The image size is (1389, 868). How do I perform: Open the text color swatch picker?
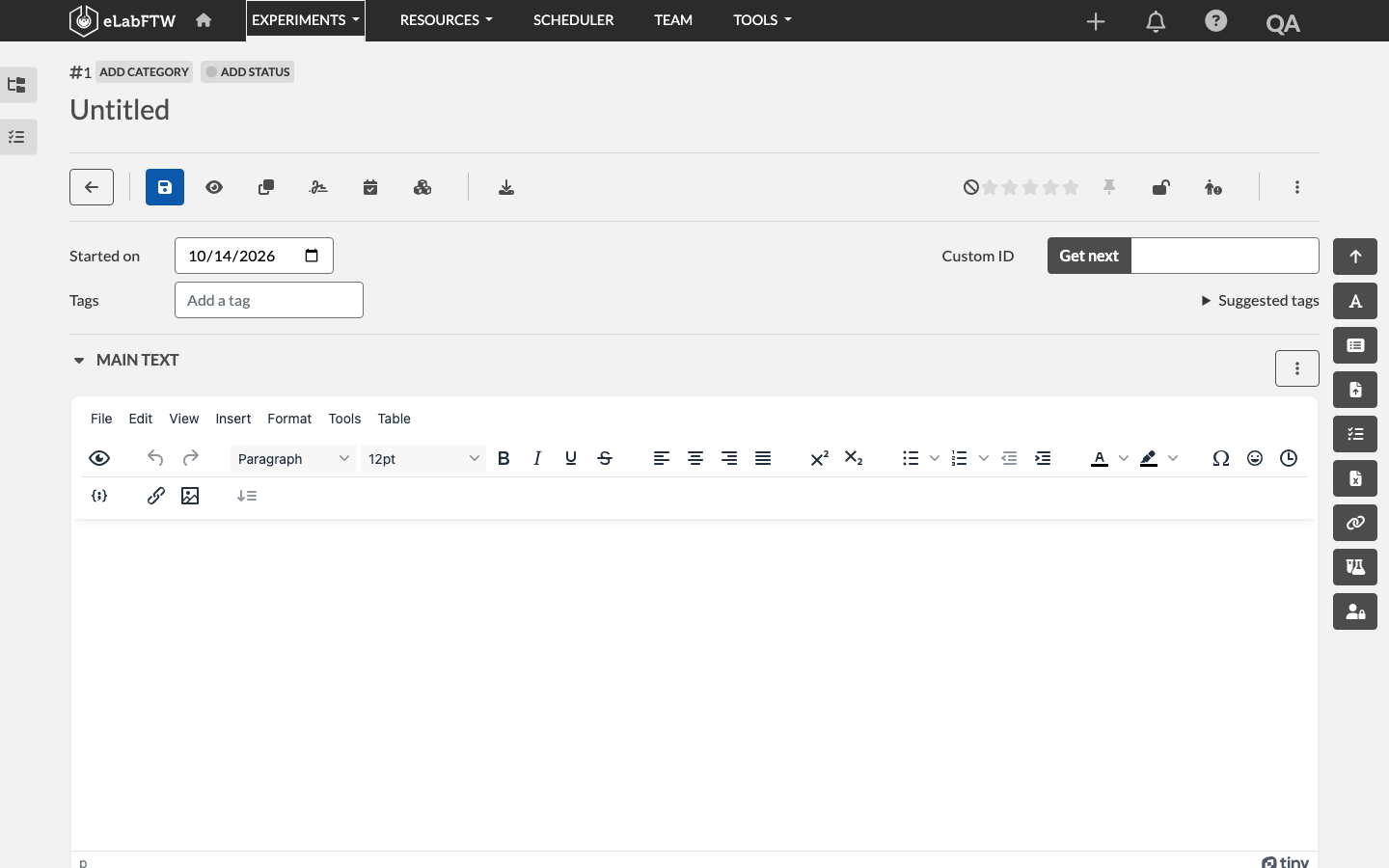click(1124, 458)
